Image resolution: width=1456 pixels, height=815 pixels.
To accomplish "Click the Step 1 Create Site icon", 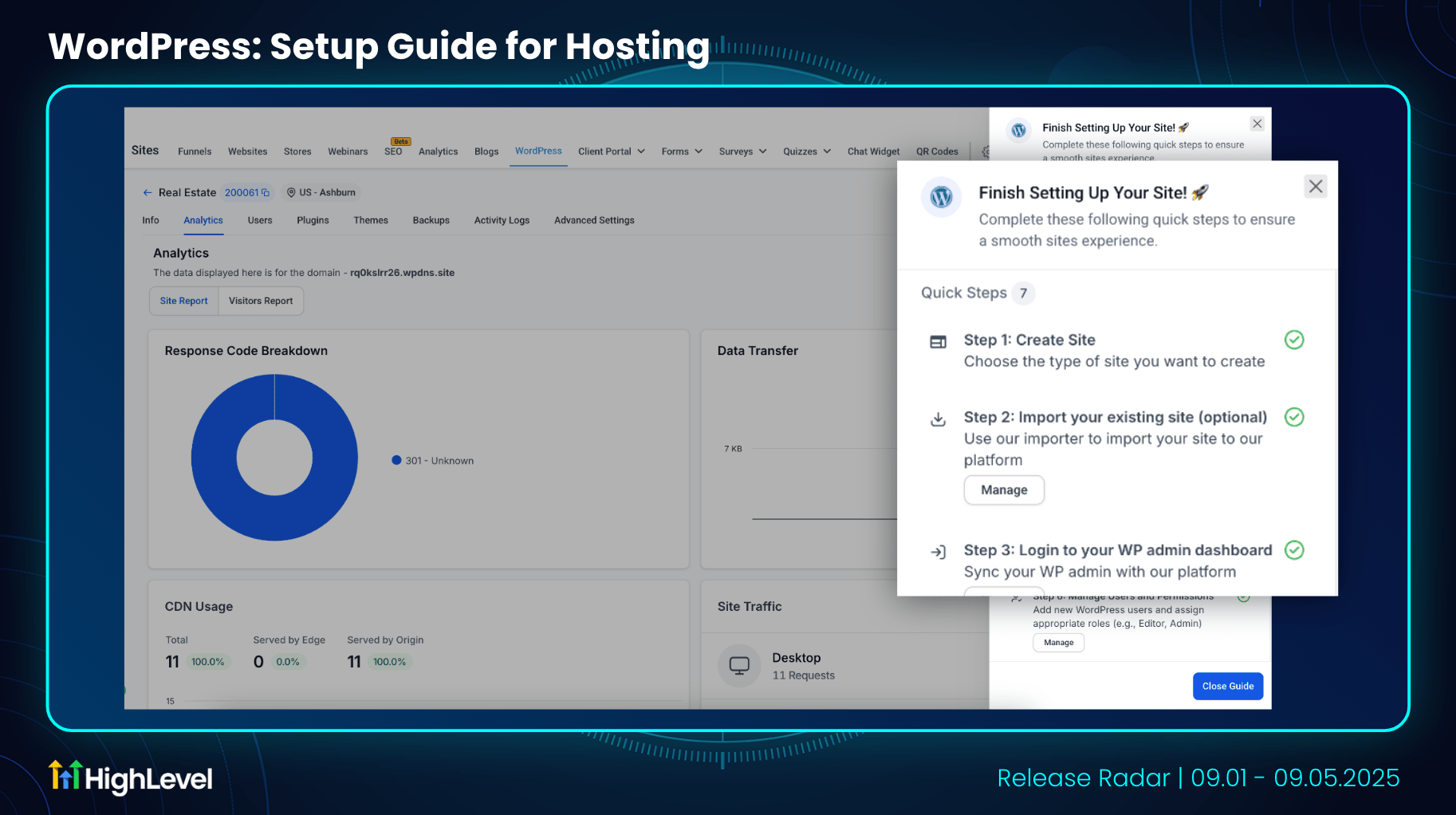I will coord(939,342).
